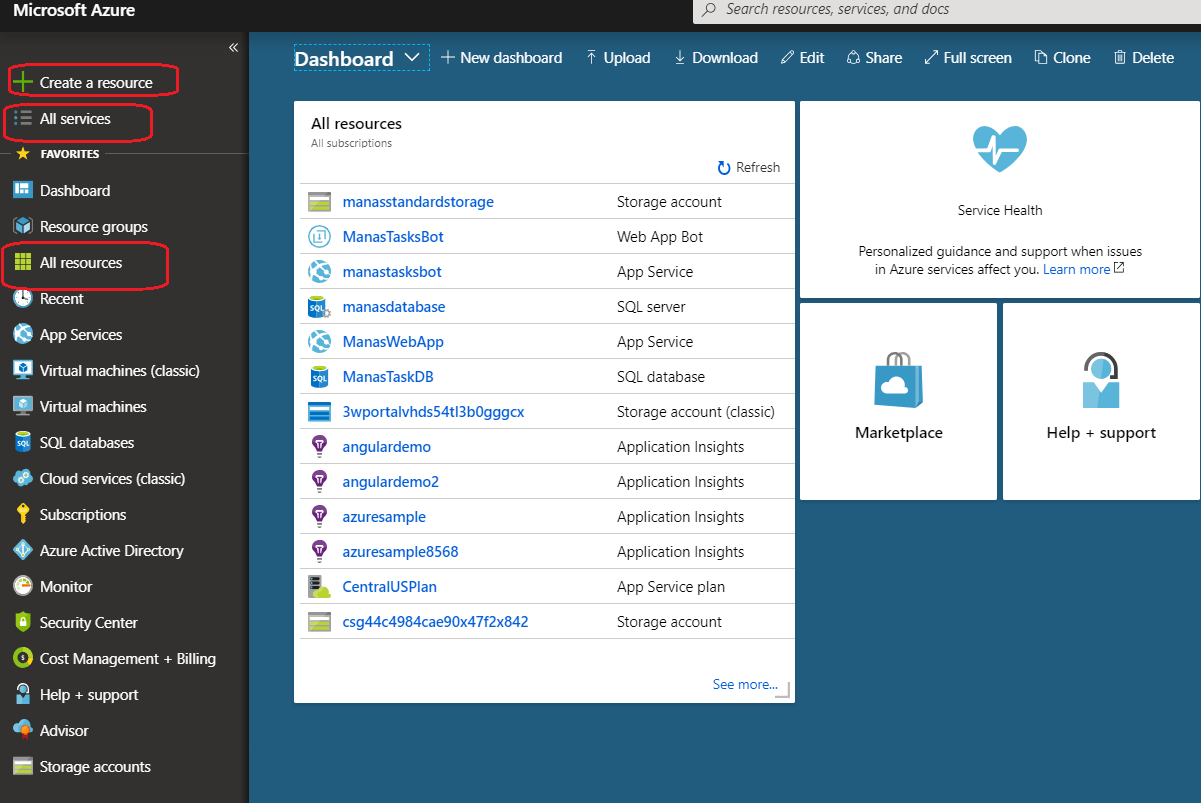Switch the dashboard to Full screen
The image size is (1201, 803).
pos(968,58)
